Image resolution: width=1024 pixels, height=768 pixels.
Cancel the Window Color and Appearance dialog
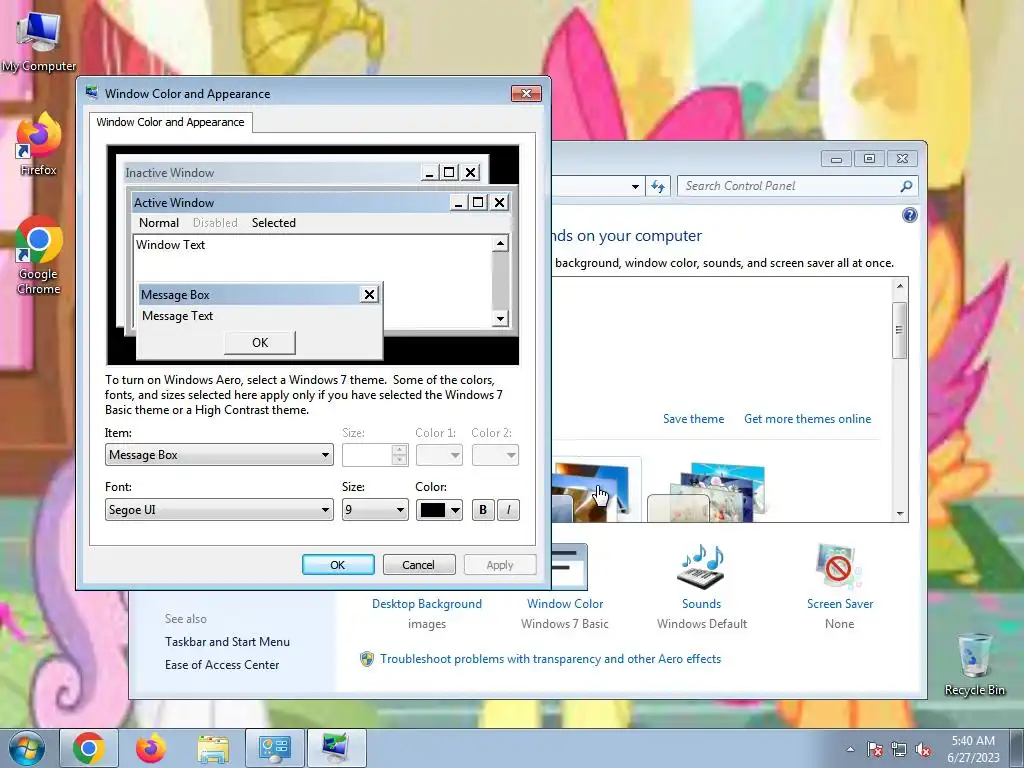pyautogui.click(x=419, y=565)
